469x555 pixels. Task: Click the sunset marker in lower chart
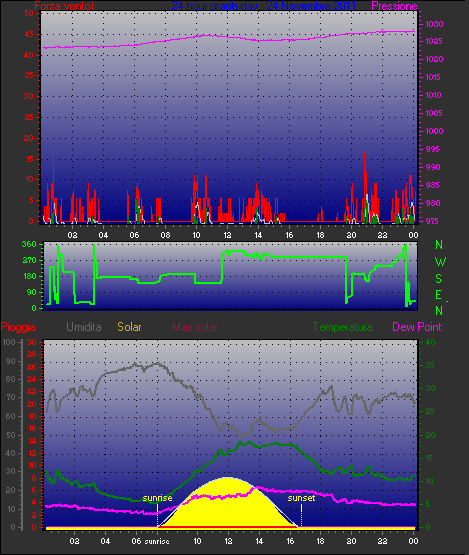click(301, 498)
